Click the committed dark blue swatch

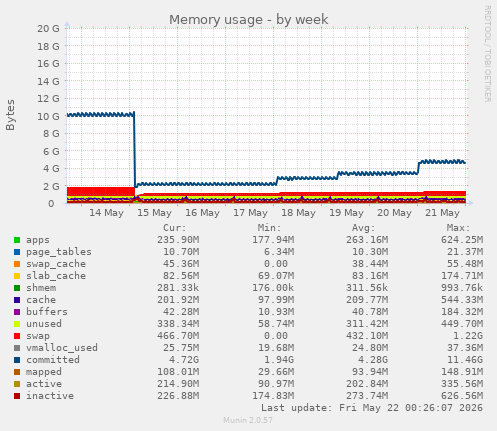(17, 360)
